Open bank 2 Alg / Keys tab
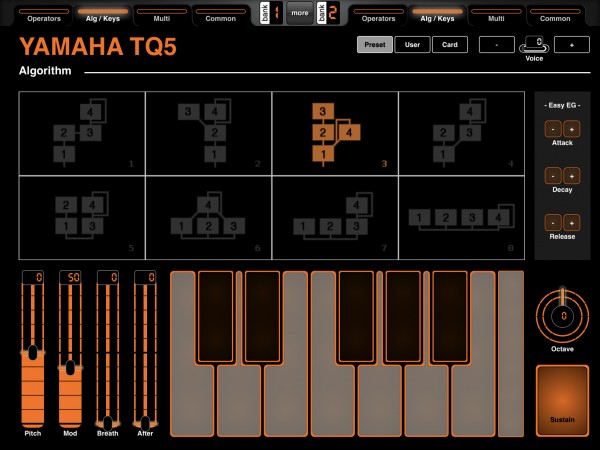Screen dimensions: 600x450 [437, 16]
